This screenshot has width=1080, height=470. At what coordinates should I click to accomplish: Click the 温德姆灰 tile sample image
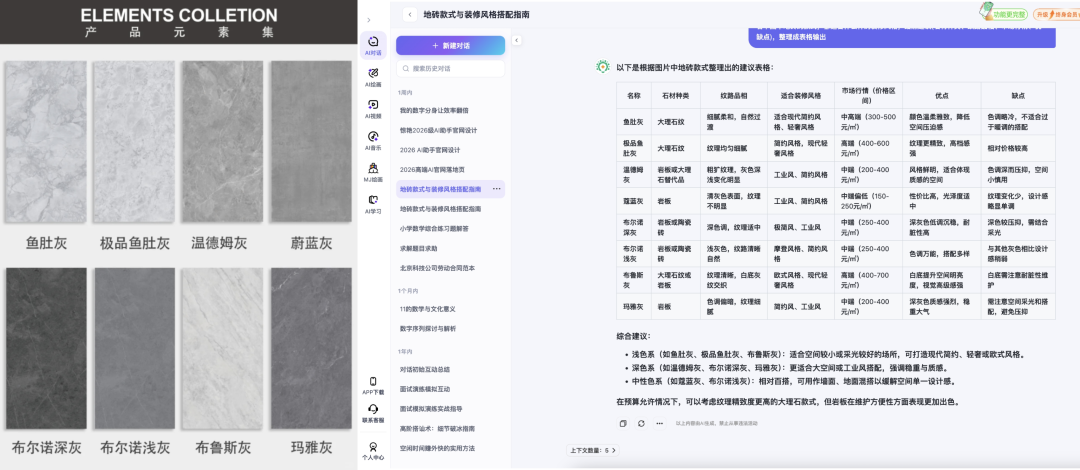pyautogui.click(x=222, y=142)
